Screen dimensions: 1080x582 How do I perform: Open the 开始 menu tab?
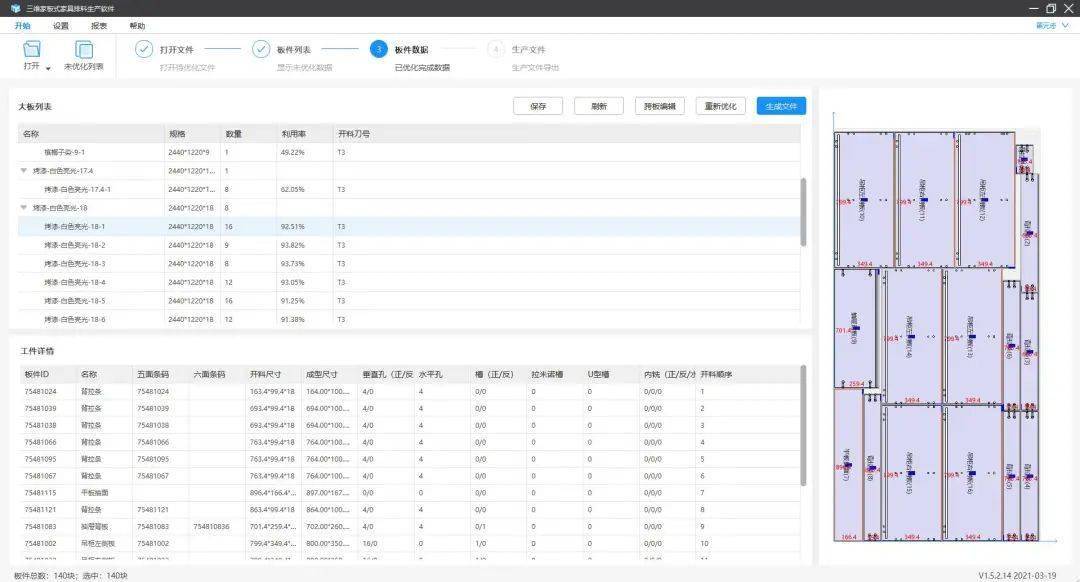click(x=23, y=25)
